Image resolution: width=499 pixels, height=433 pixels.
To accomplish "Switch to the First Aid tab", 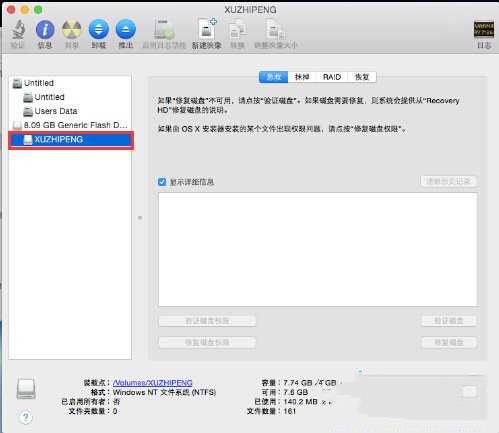I will (x=273, y=77).
